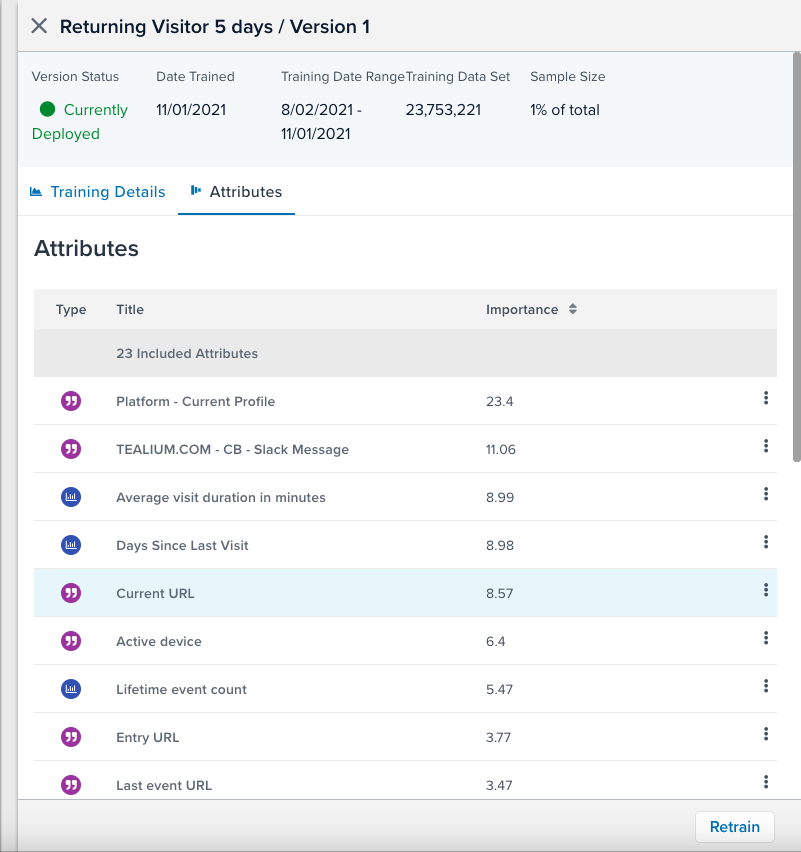Open kebab menu for Days Since Last Visit
Image resolution: width=801 pixels, height=852 pixels.
(x=765, y=543)
